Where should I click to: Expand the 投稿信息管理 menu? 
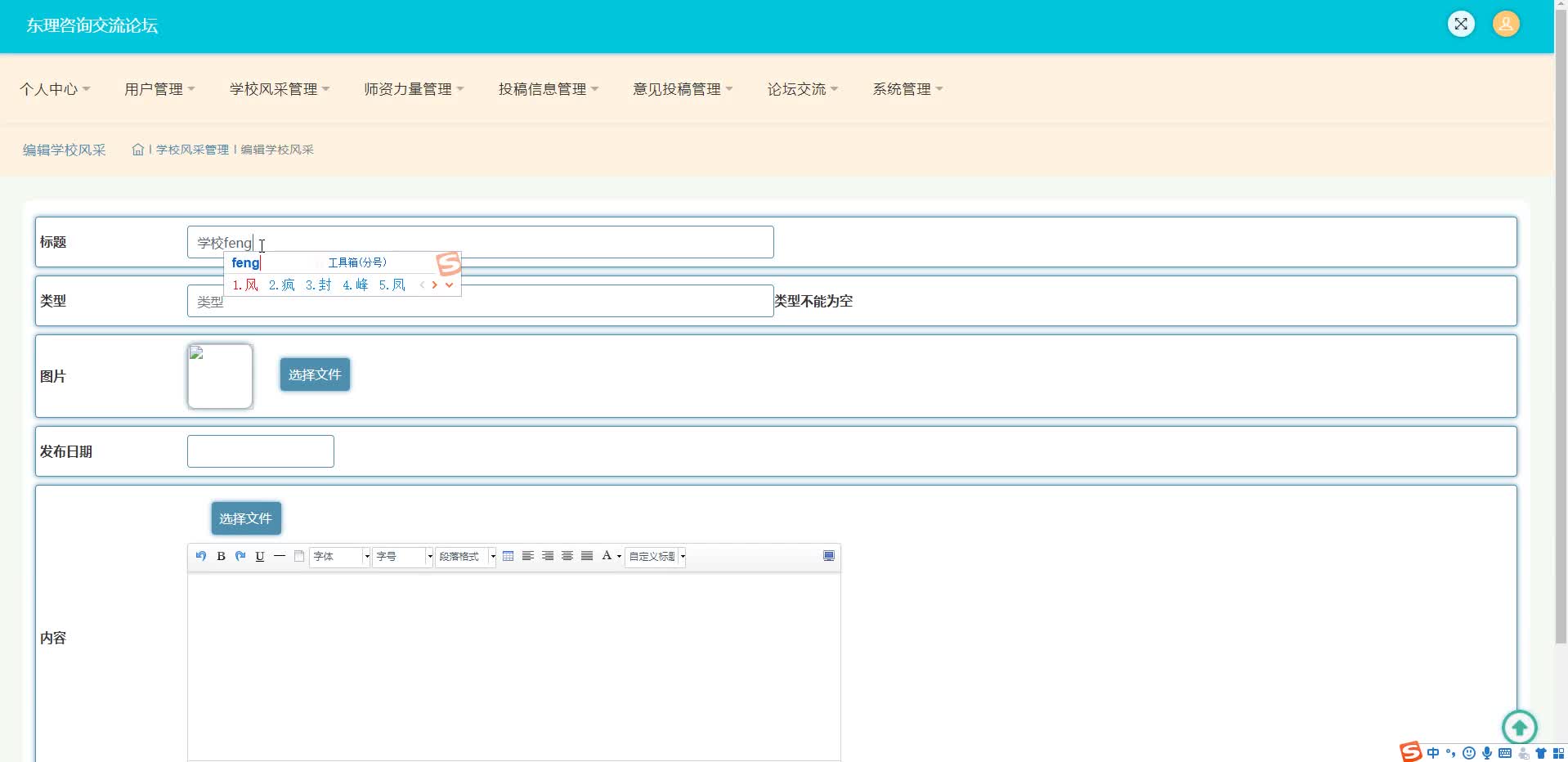[x=549, y=89]
